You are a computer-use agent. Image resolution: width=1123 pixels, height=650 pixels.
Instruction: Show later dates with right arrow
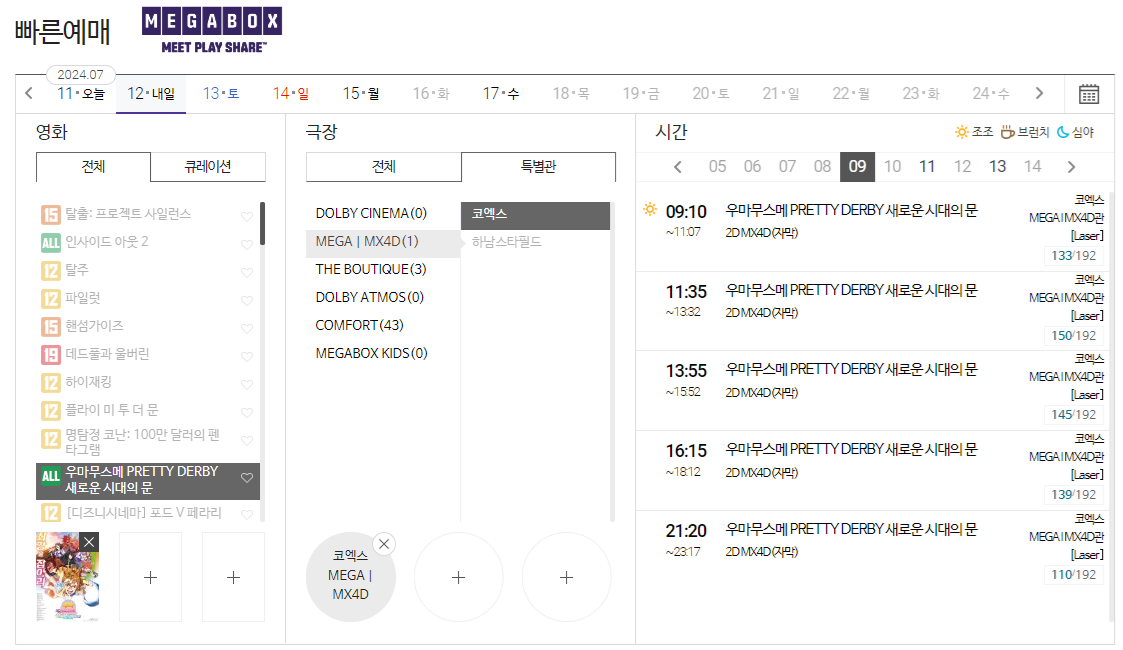[x=1039, y=93]
